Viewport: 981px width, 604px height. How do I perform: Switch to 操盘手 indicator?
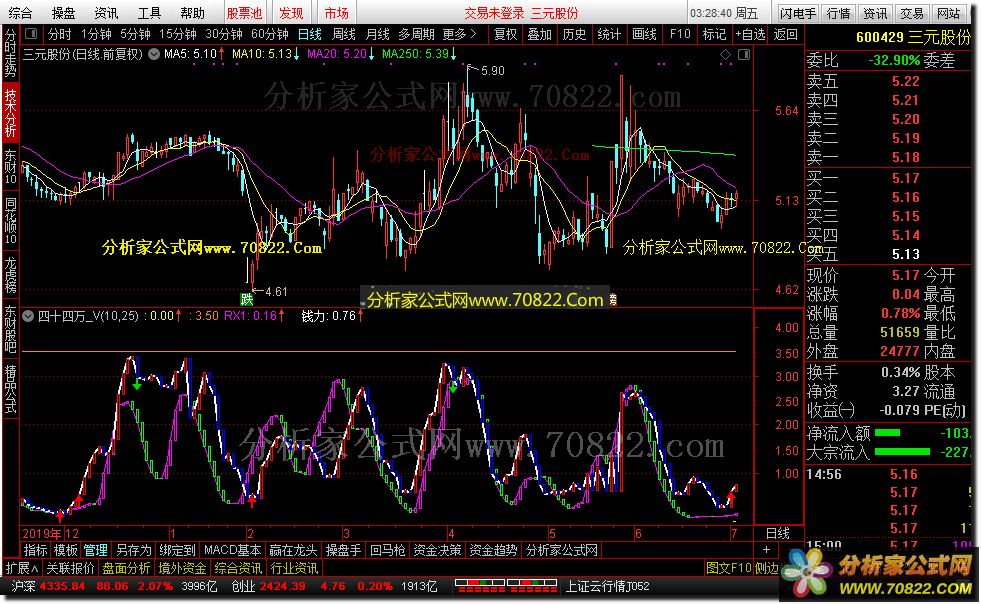tap(343, 550)
